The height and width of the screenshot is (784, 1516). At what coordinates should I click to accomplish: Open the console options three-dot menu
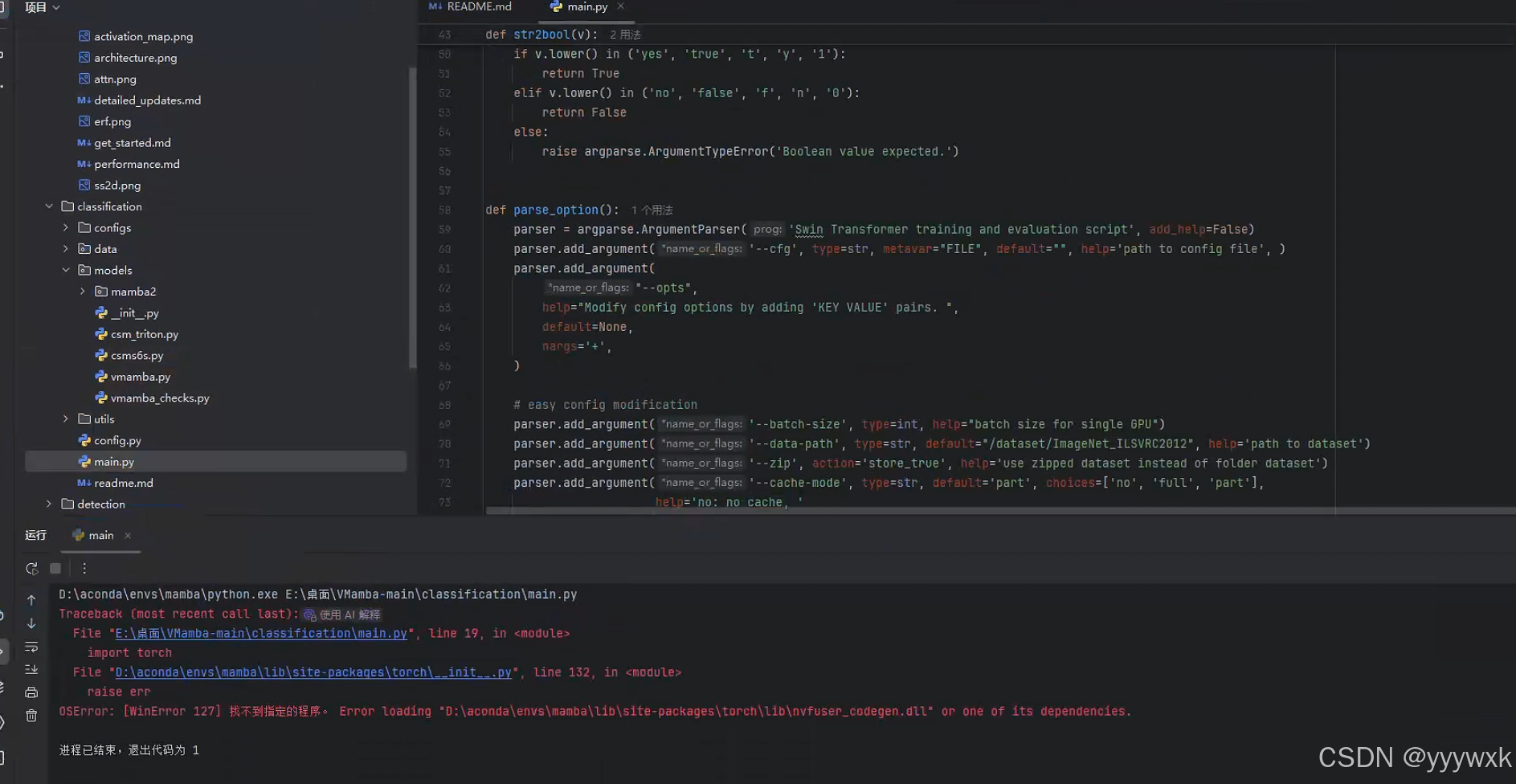pos(84,568)
